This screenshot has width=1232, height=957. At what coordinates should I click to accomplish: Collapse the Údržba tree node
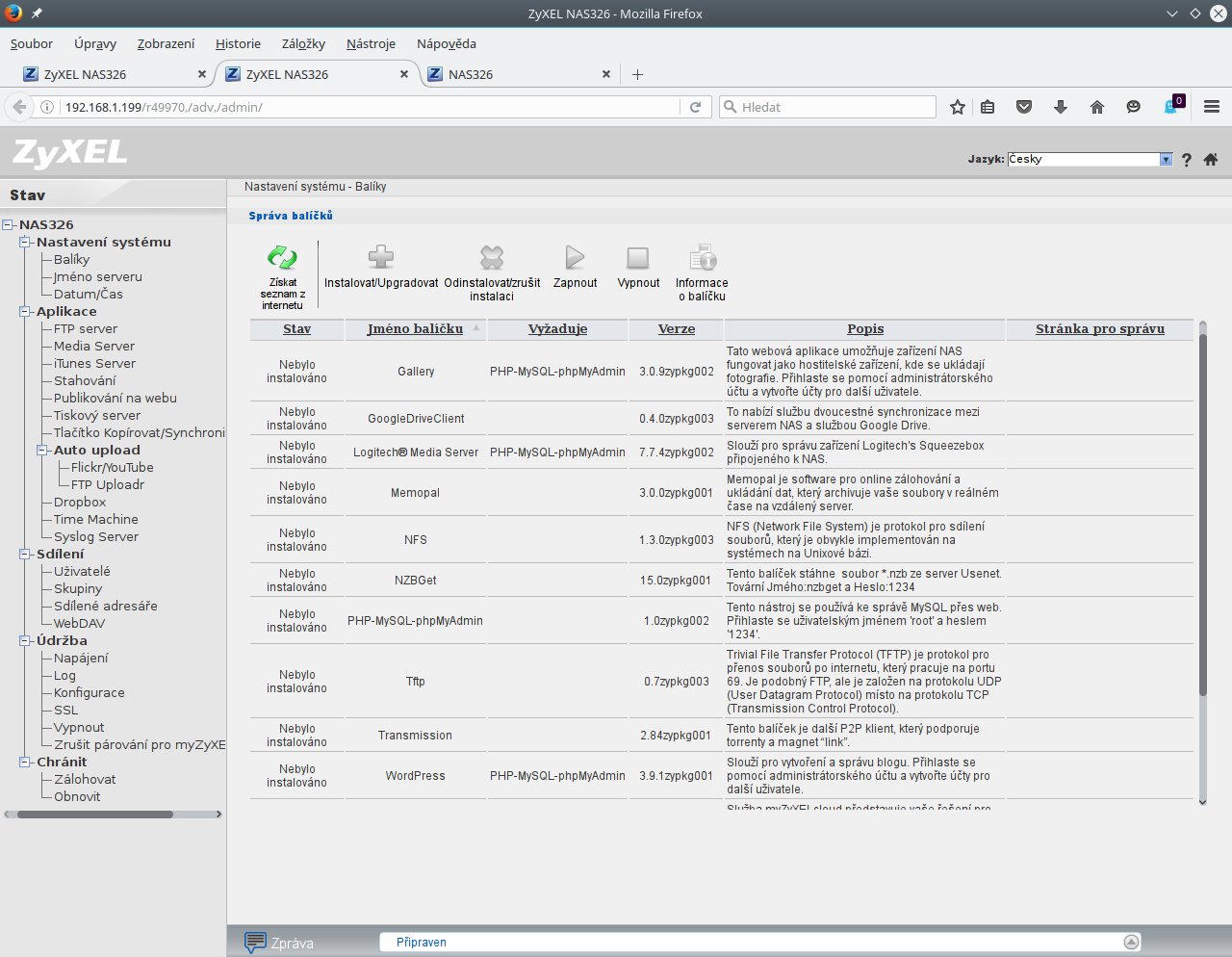tap(26, 640)
